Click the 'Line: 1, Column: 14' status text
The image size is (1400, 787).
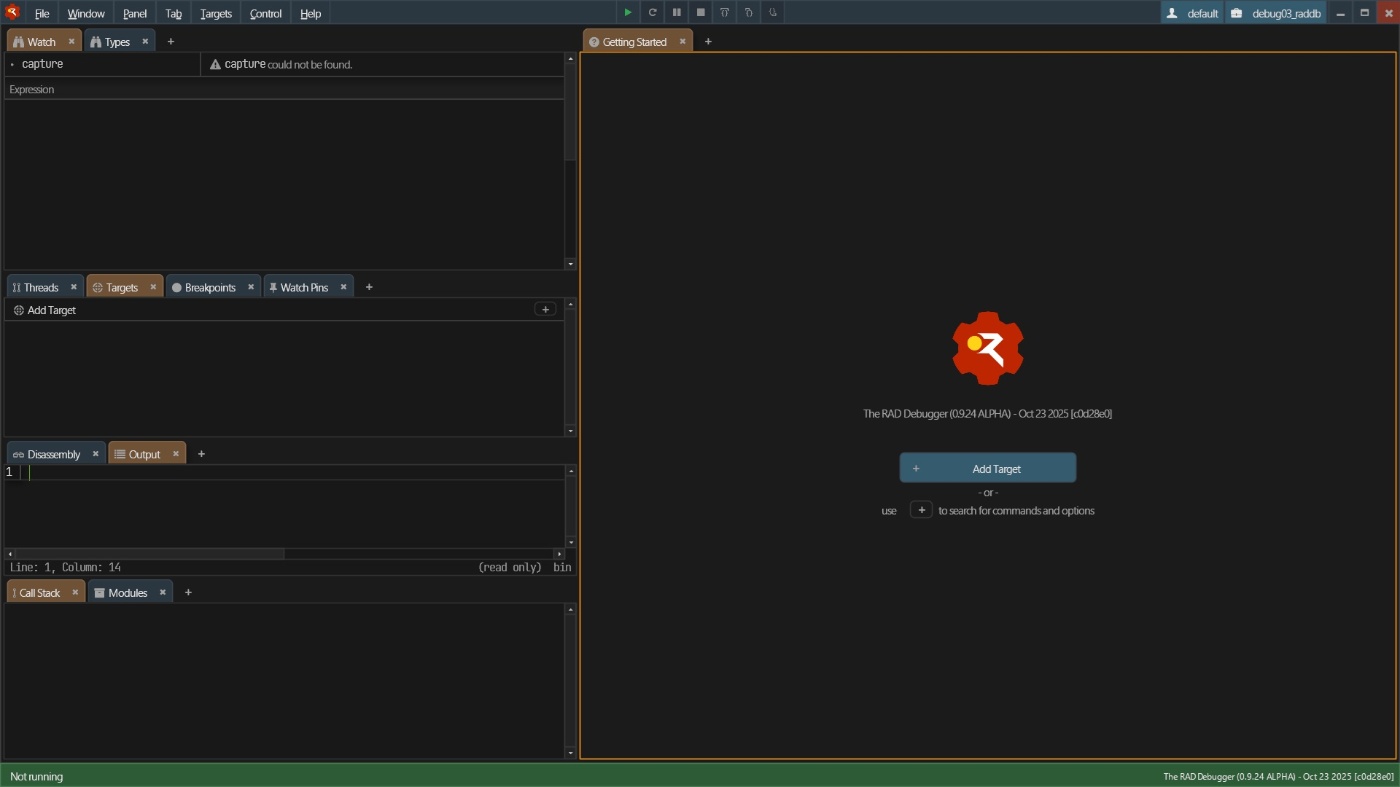pyautogui.click(x=65, y=567)
